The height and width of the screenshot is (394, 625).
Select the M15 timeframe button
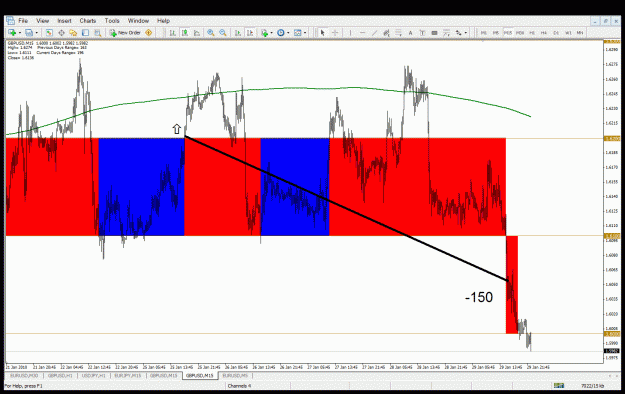click(508, 33)
